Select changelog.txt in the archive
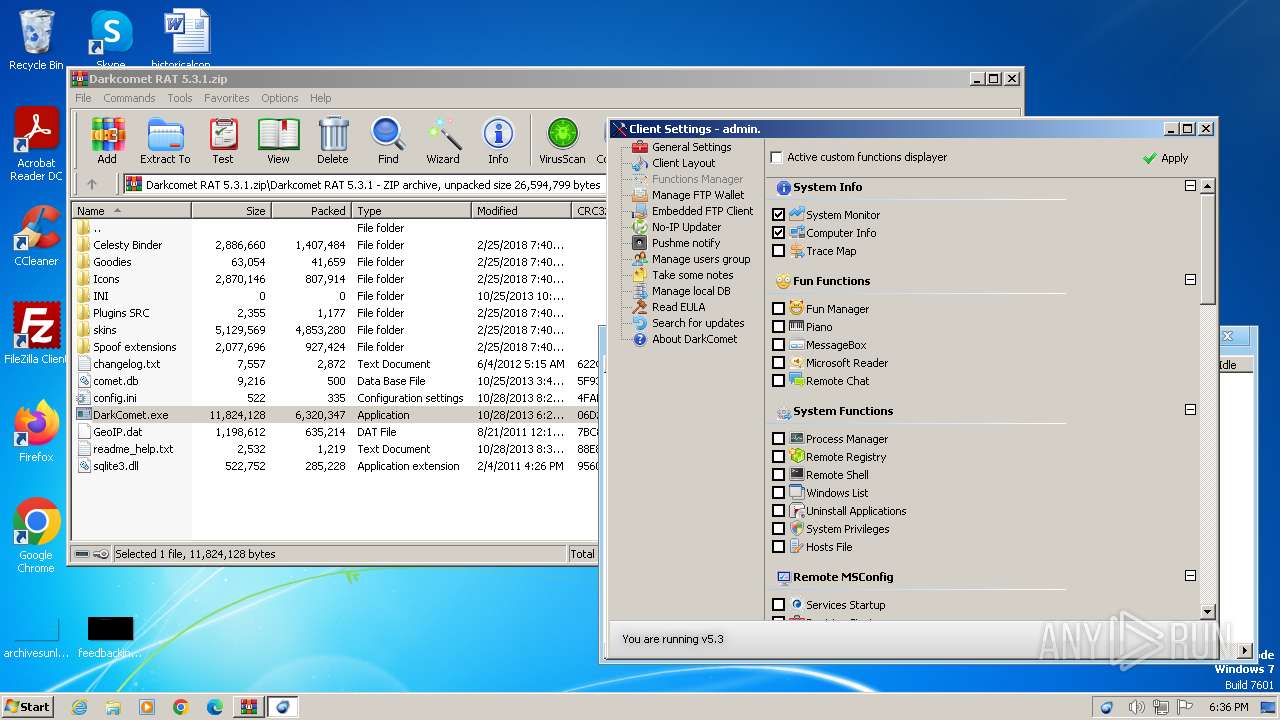Viewport: 1280px width, 720px height. [x=126, y=364]
